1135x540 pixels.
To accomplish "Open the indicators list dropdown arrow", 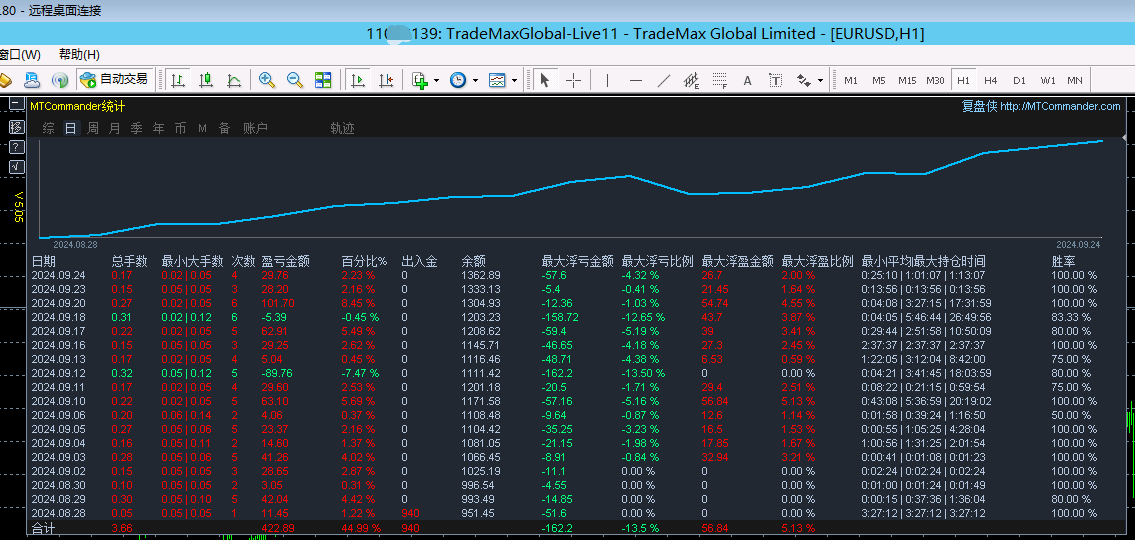I will 436,80.
